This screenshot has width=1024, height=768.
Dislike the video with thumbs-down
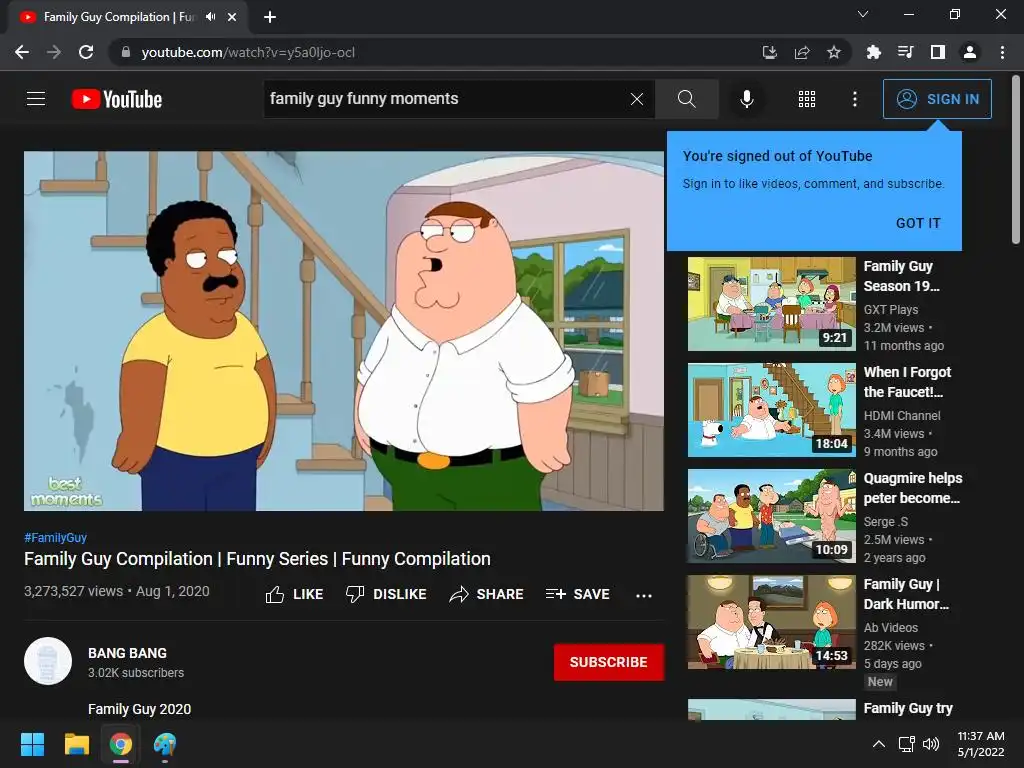pyautogui.click(x=386, y=594)
